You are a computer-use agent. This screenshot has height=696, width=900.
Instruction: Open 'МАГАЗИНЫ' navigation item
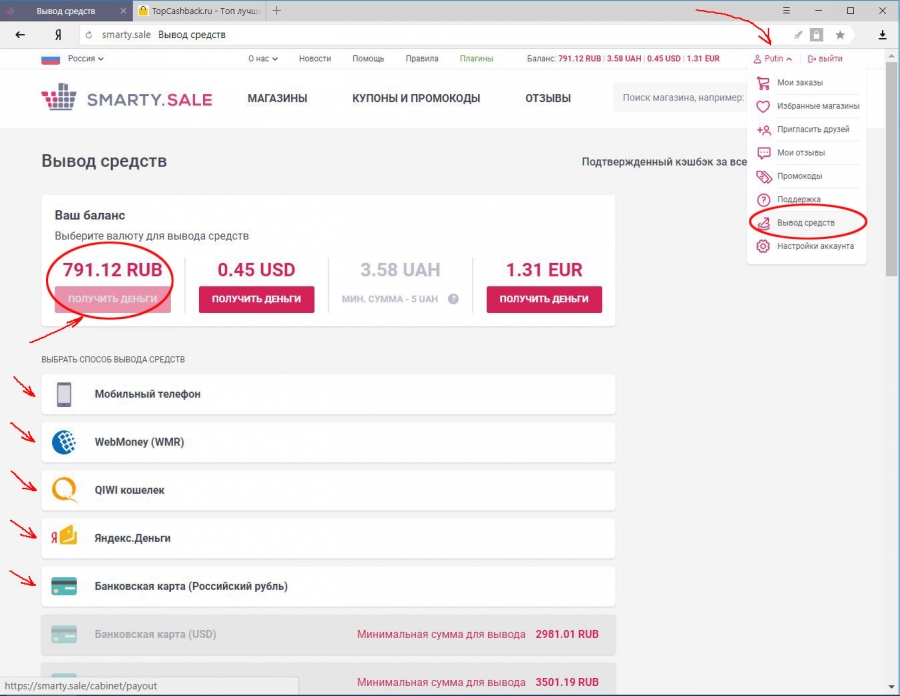tap(277, 98)
